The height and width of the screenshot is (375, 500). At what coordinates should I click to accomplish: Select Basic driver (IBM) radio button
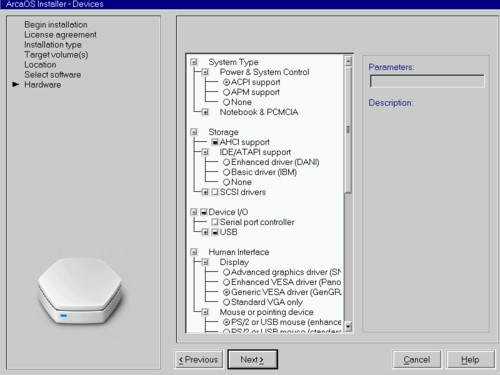tap(226, 172)
